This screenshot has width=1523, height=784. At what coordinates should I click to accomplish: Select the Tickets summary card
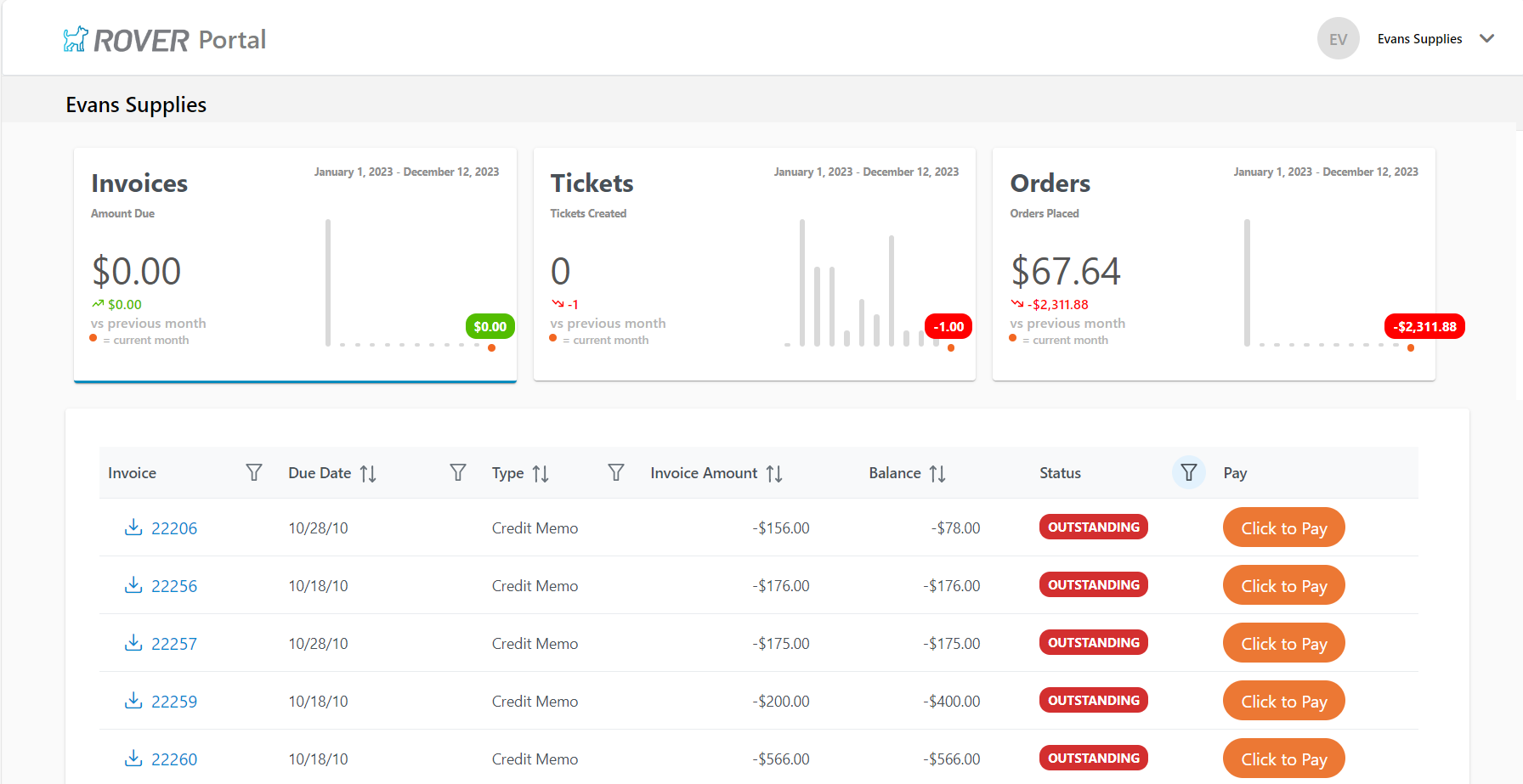(754, 264)
